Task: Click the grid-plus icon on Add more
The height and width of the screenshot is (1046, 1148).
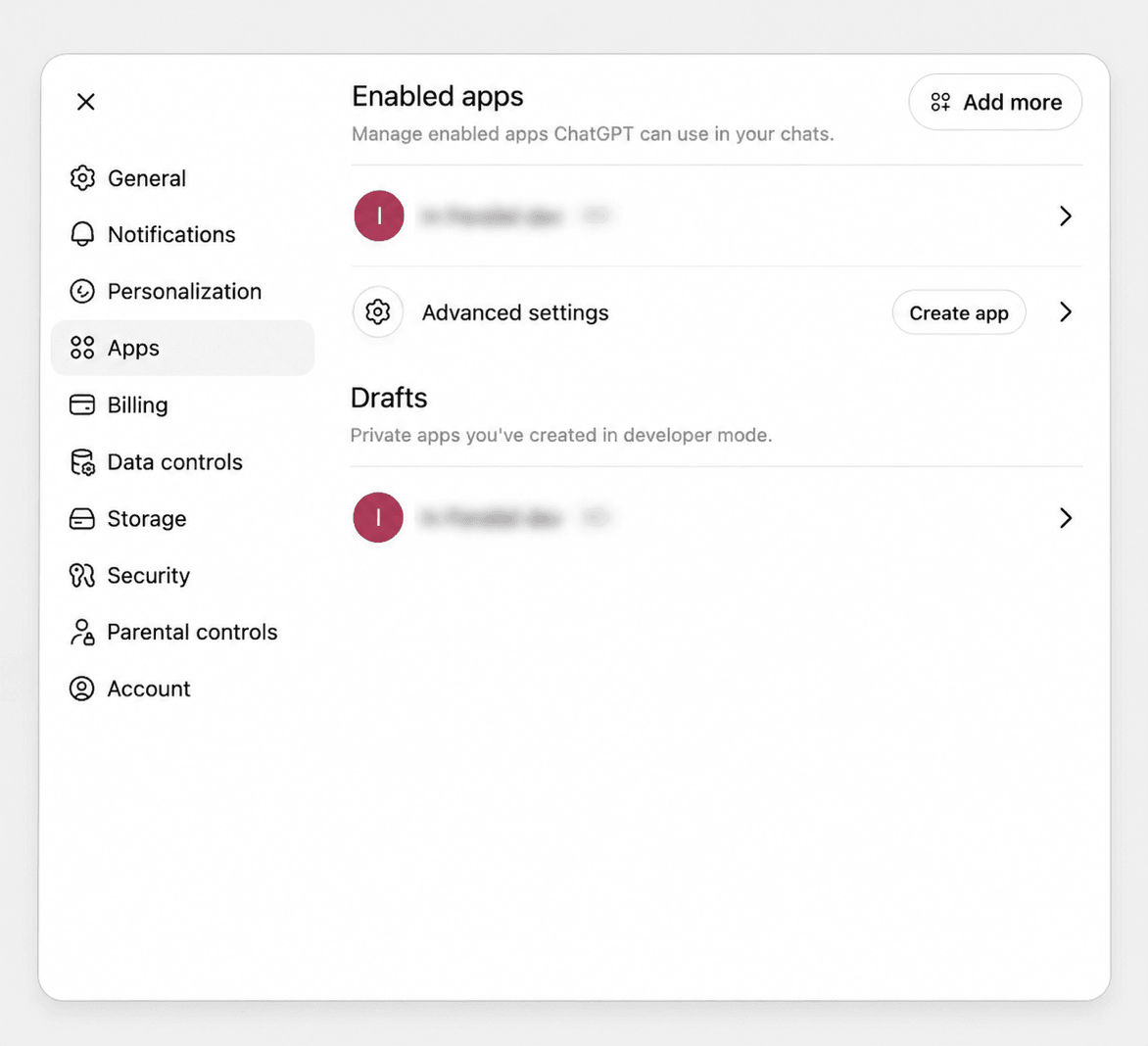Action: (x=940, y=102)
